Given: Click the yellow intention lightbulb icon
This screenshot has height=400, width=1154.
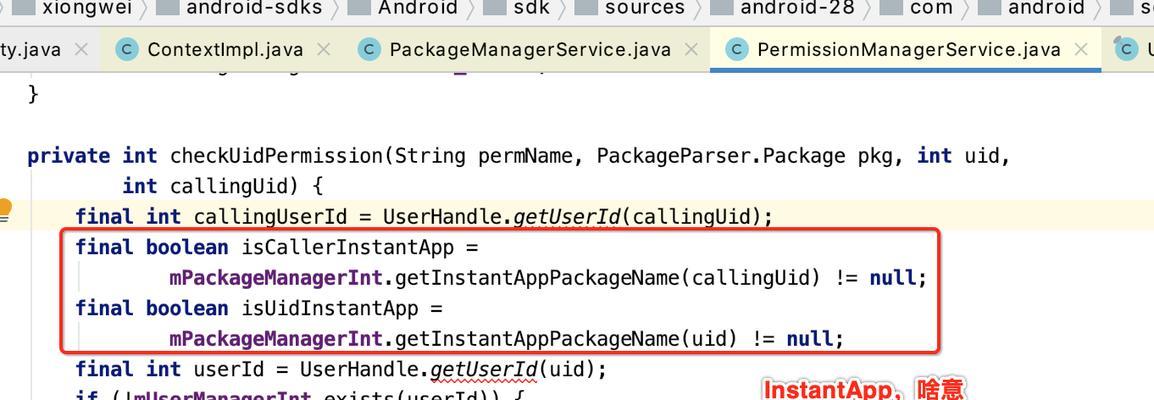Looking at the screenshot, I should click(4, 210).
